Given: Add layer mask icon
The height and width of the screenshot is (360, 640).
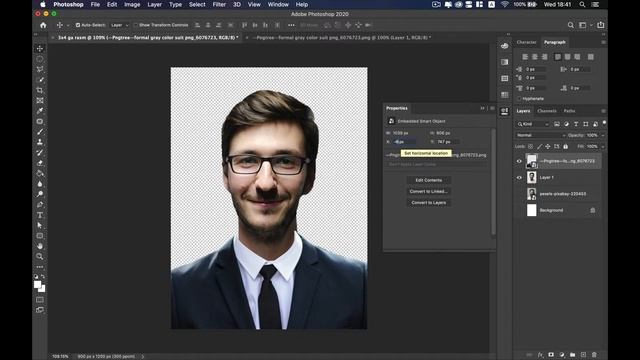Looking at the screenshot, I should (x=551, y=355).
